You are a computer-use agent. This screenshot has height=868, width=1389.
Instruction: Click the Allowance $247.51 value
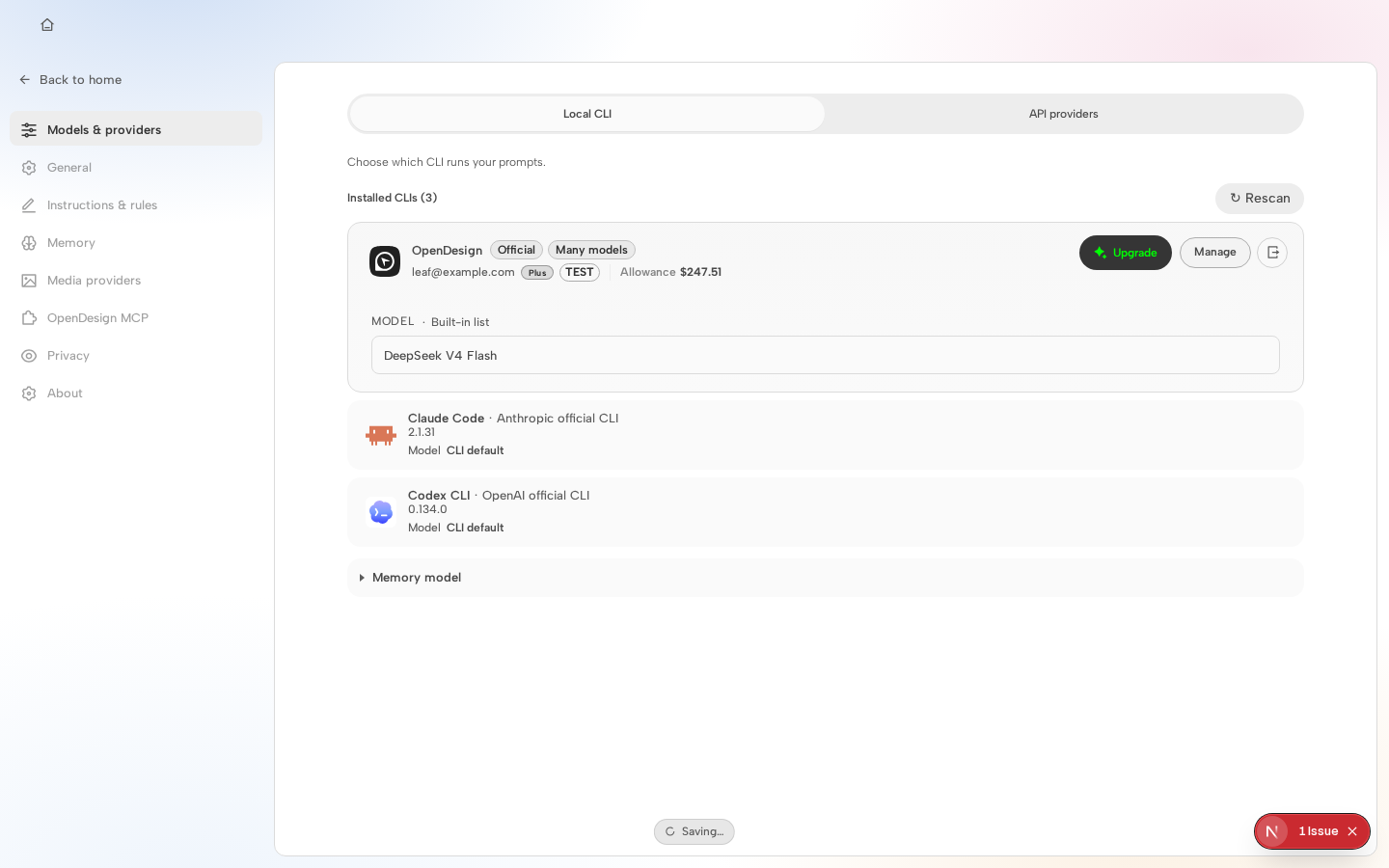(x=700, y=272)
